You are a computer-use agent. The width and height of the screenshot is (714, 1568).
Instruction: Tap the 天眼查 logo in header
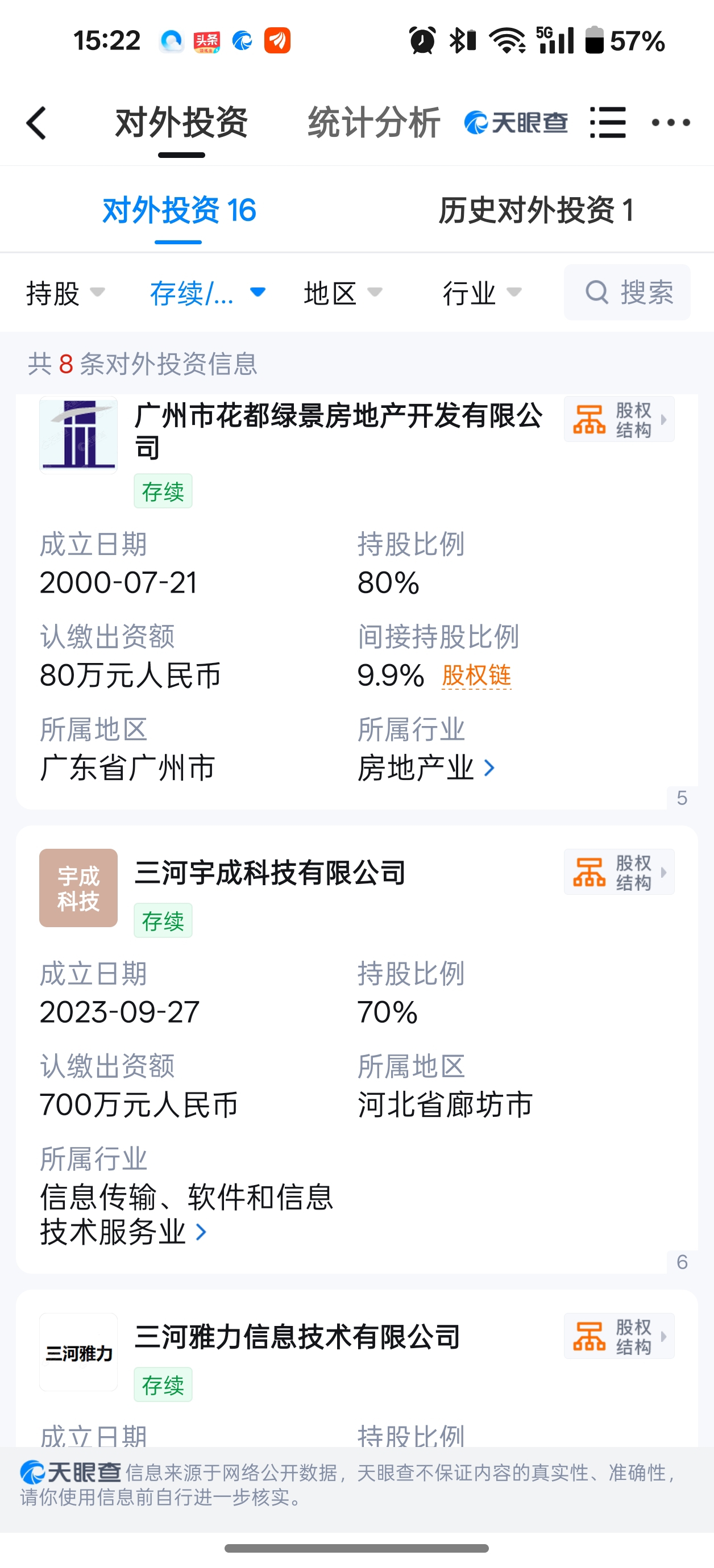516,122
